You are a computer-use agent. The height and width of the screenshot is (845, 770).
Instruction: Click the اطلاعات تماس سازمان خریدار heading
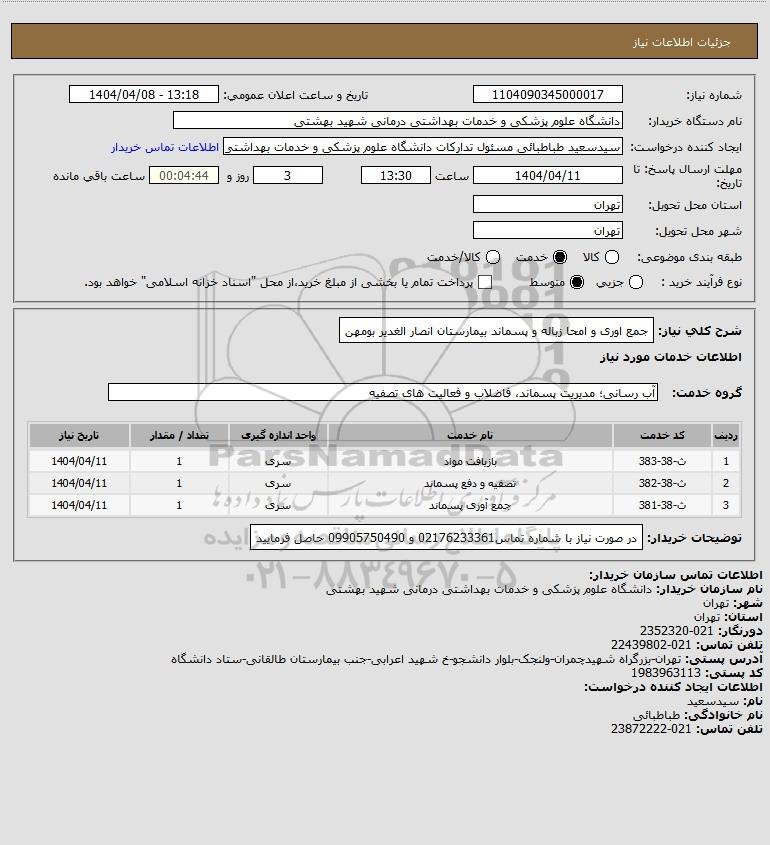676,574
